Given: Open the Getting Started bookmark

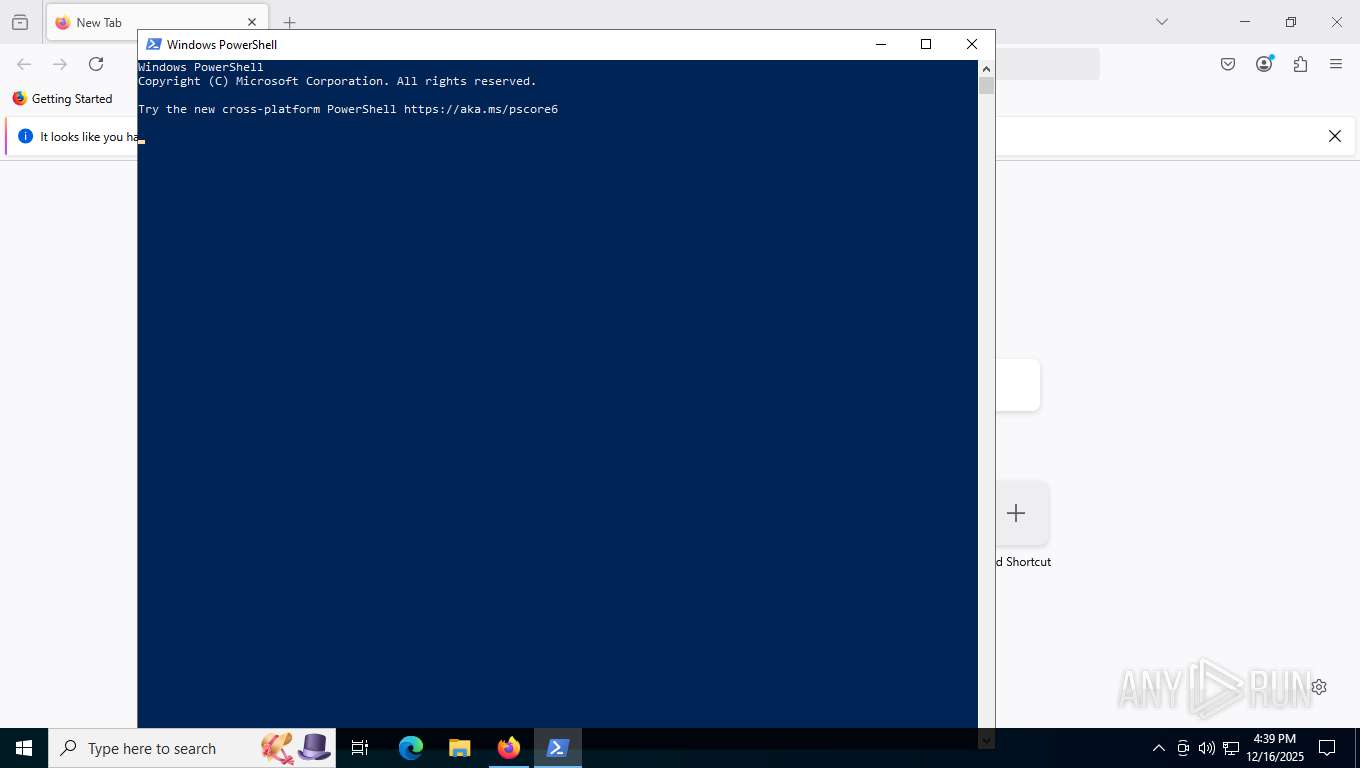Looking at the screenshot, I should pyautogui.click(x=62, y=99).
